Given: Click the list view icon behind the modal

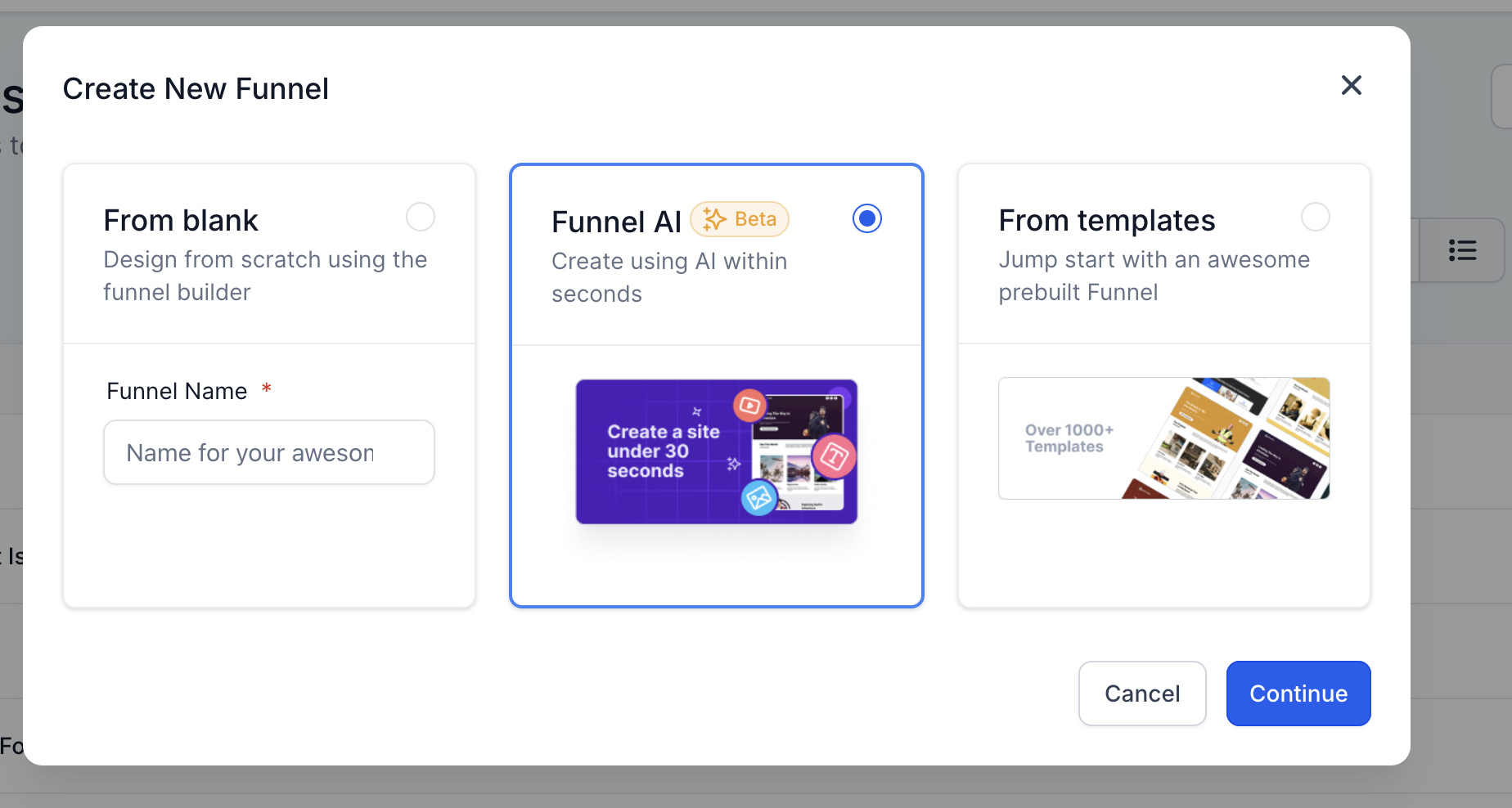Looking at the screenshot, I should (x=1464, y=250).
